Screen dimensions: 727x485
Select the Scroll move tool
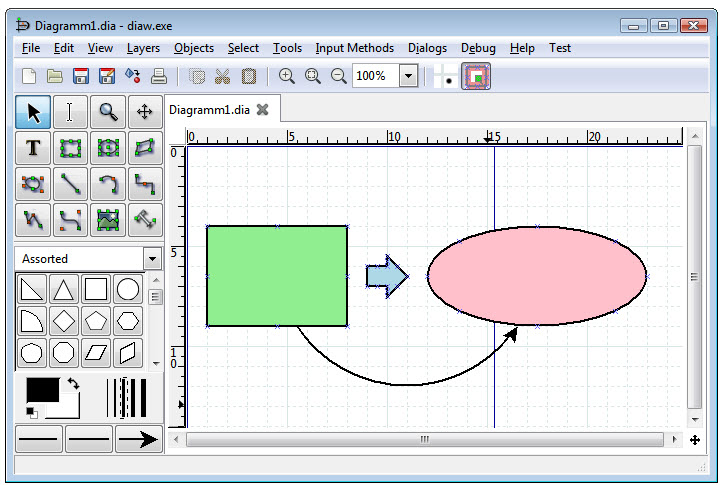point(145,112)
